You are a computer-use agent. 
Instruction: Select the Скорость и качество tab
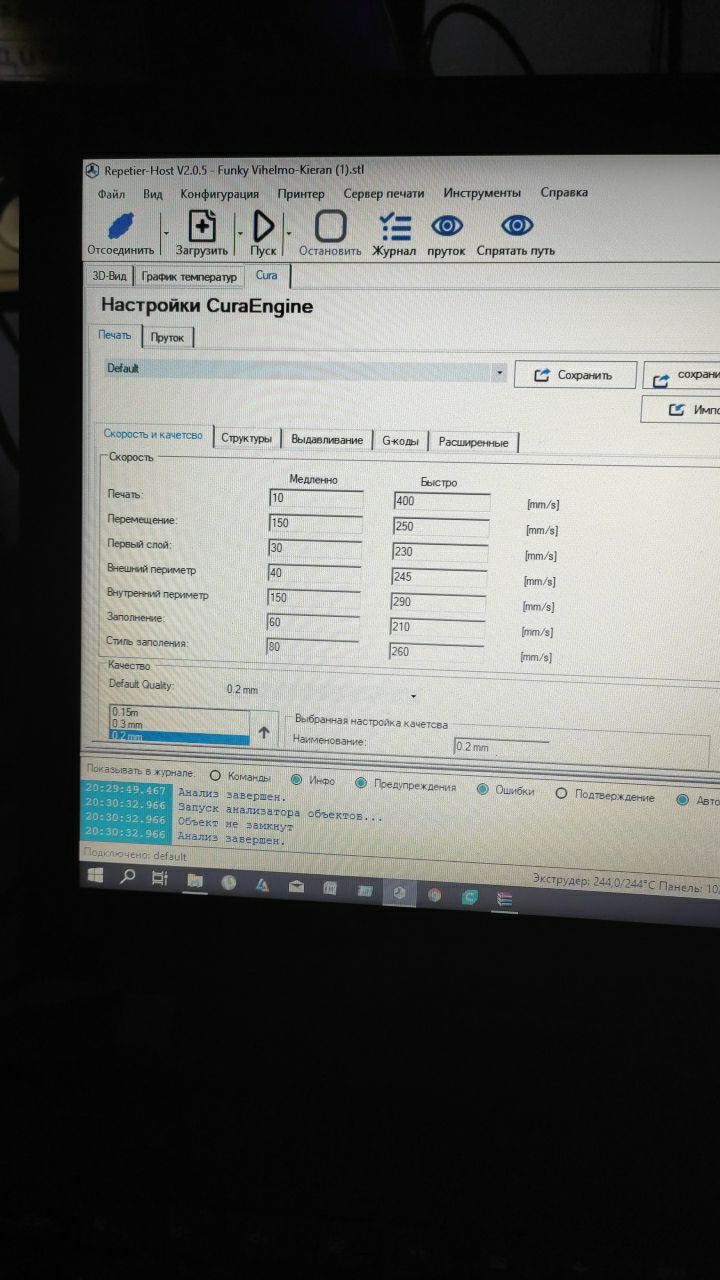(x=153, y=434)
